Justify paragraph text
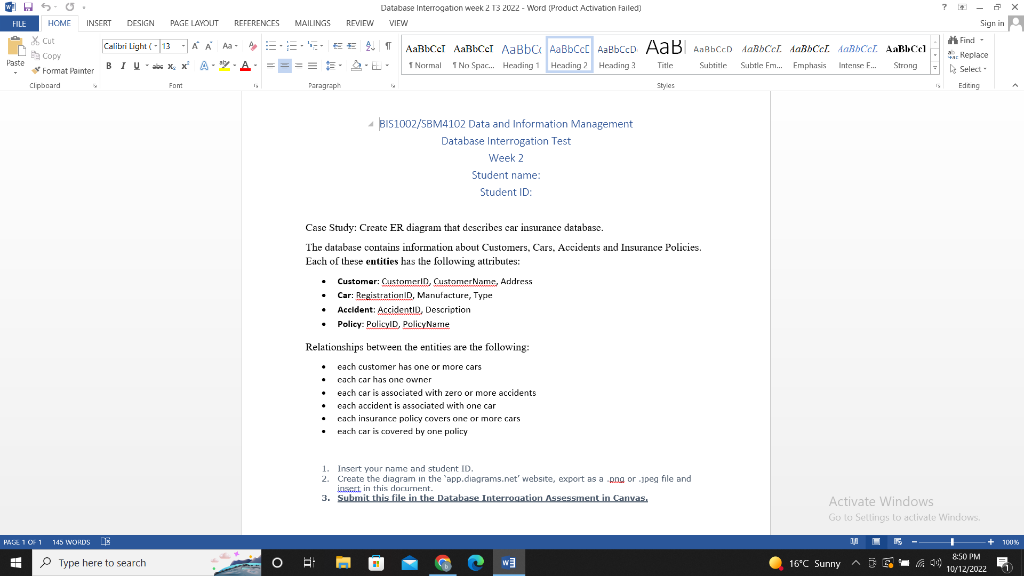Image resolution: width=1024 pixels, height=576 pixels. pos(313,66)
